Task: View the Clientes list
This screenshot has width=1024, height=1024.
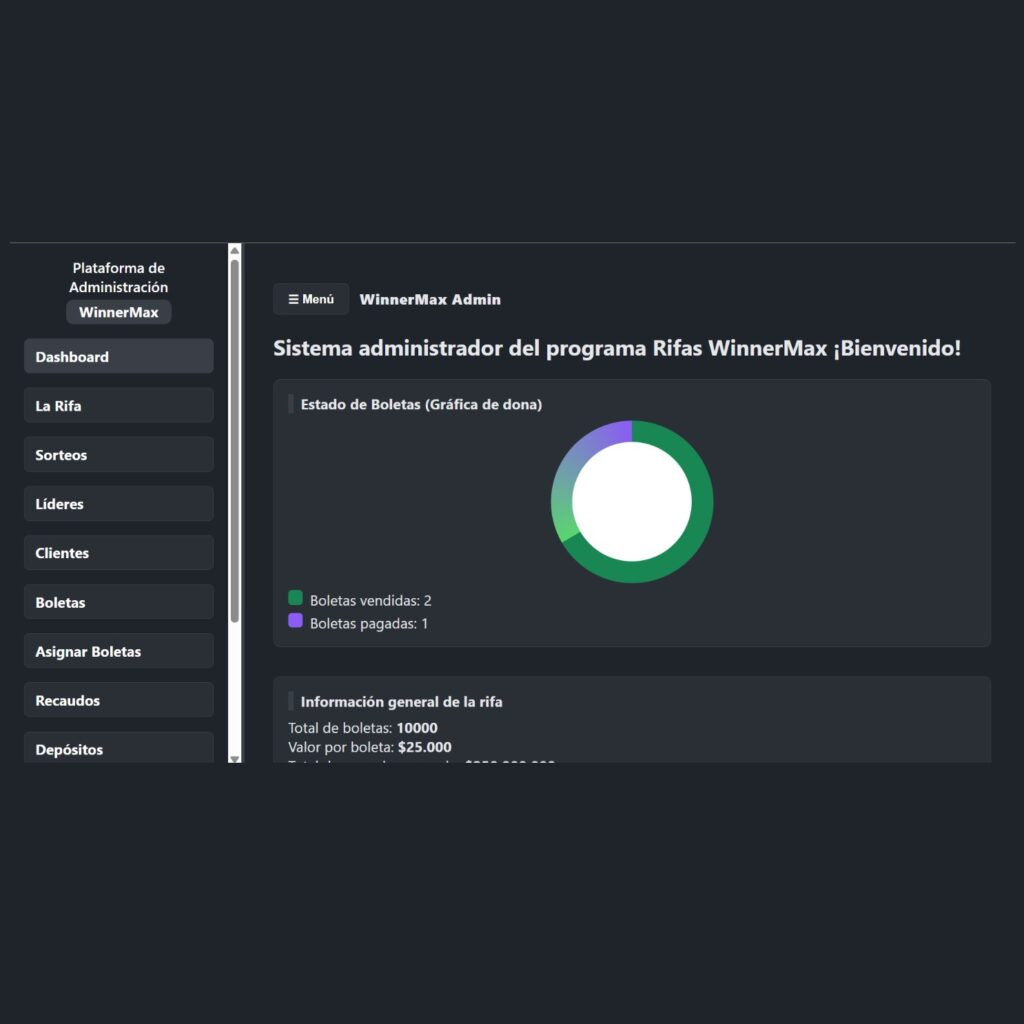Action: 118,552
